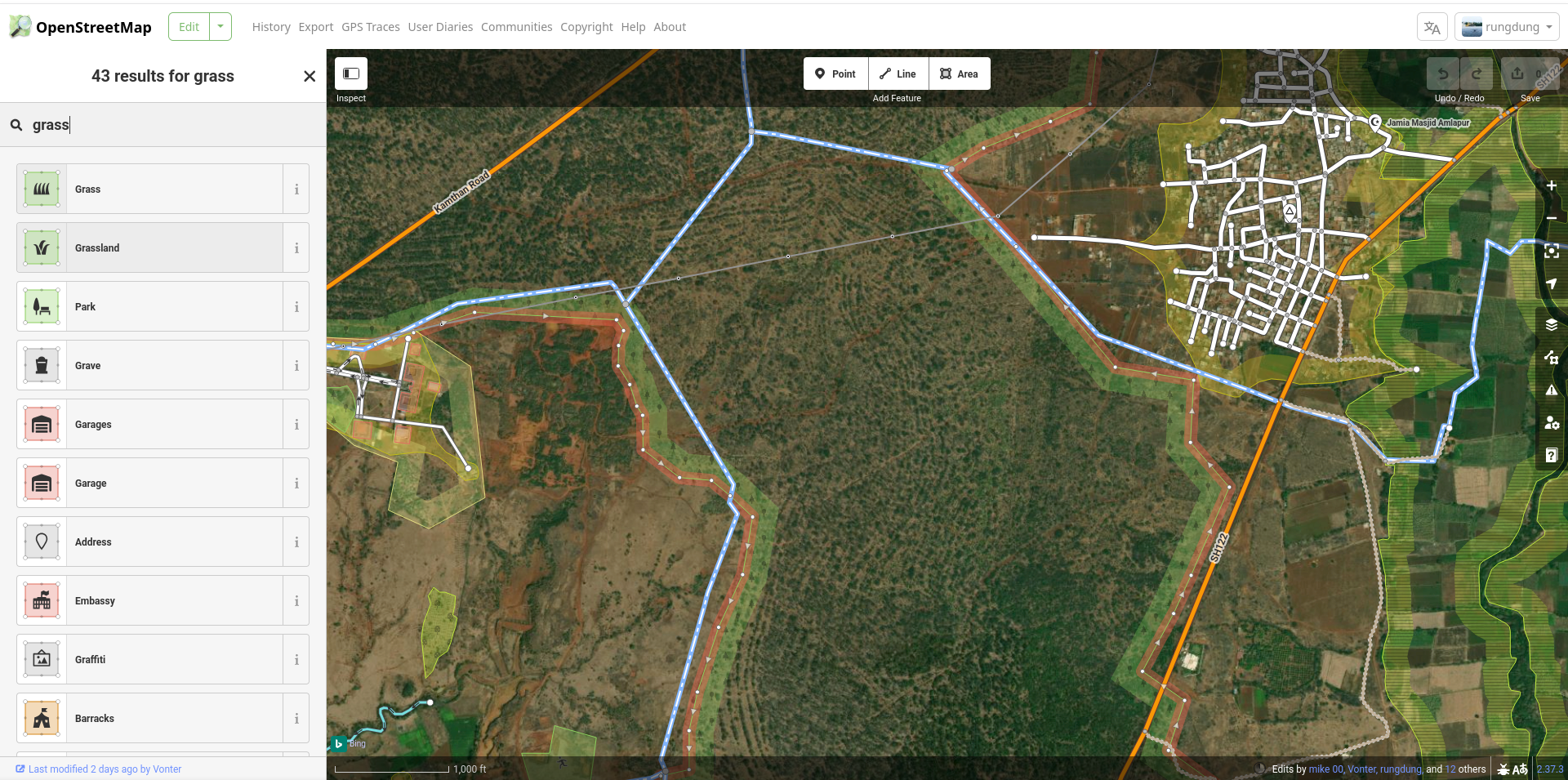Open the editor Help panel
The image size is (1568, 780).
tap(1551, 456)
